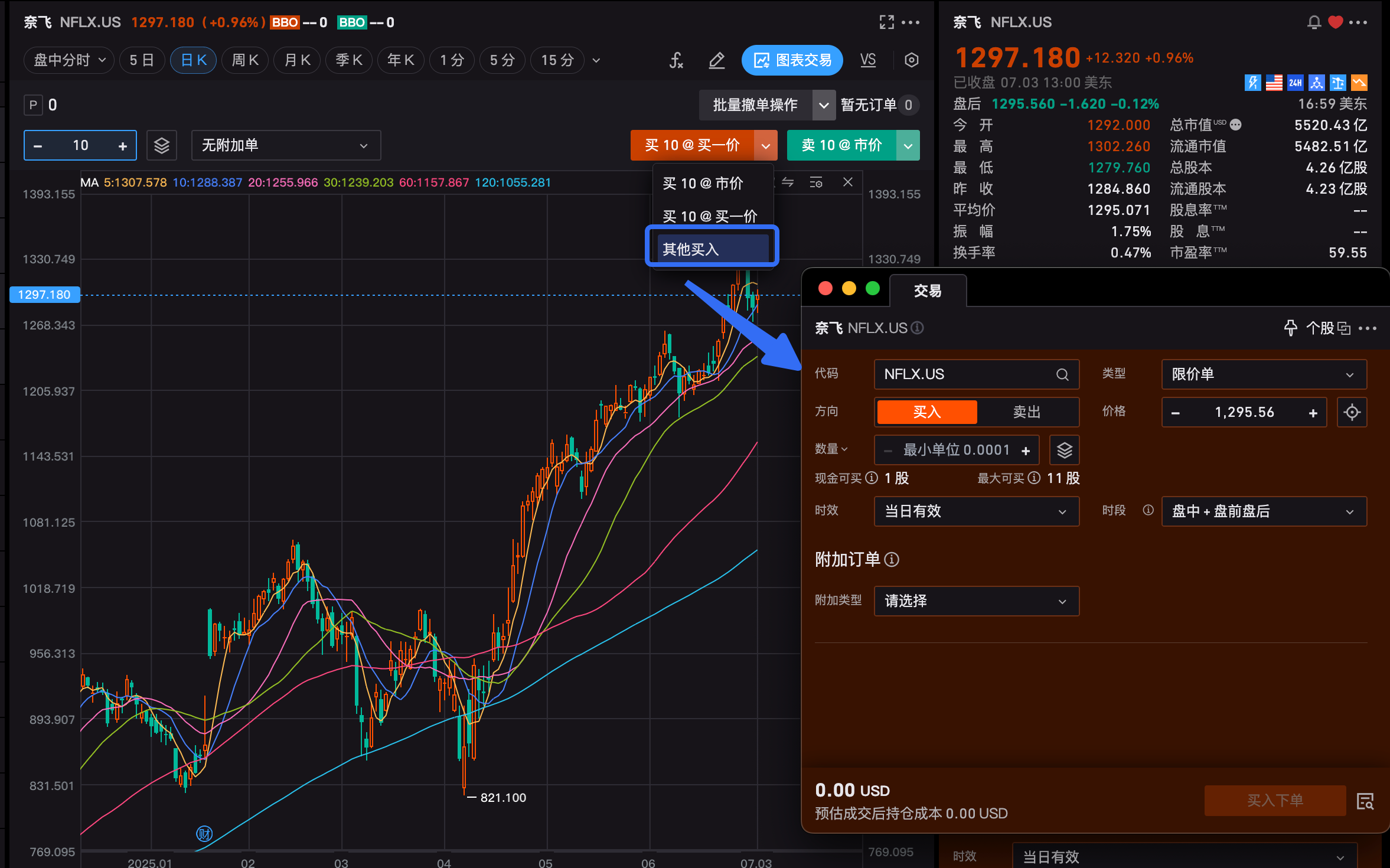Expand the sell button dropdown arrow
Screen dimensions: 1390x868
[908, 145]
